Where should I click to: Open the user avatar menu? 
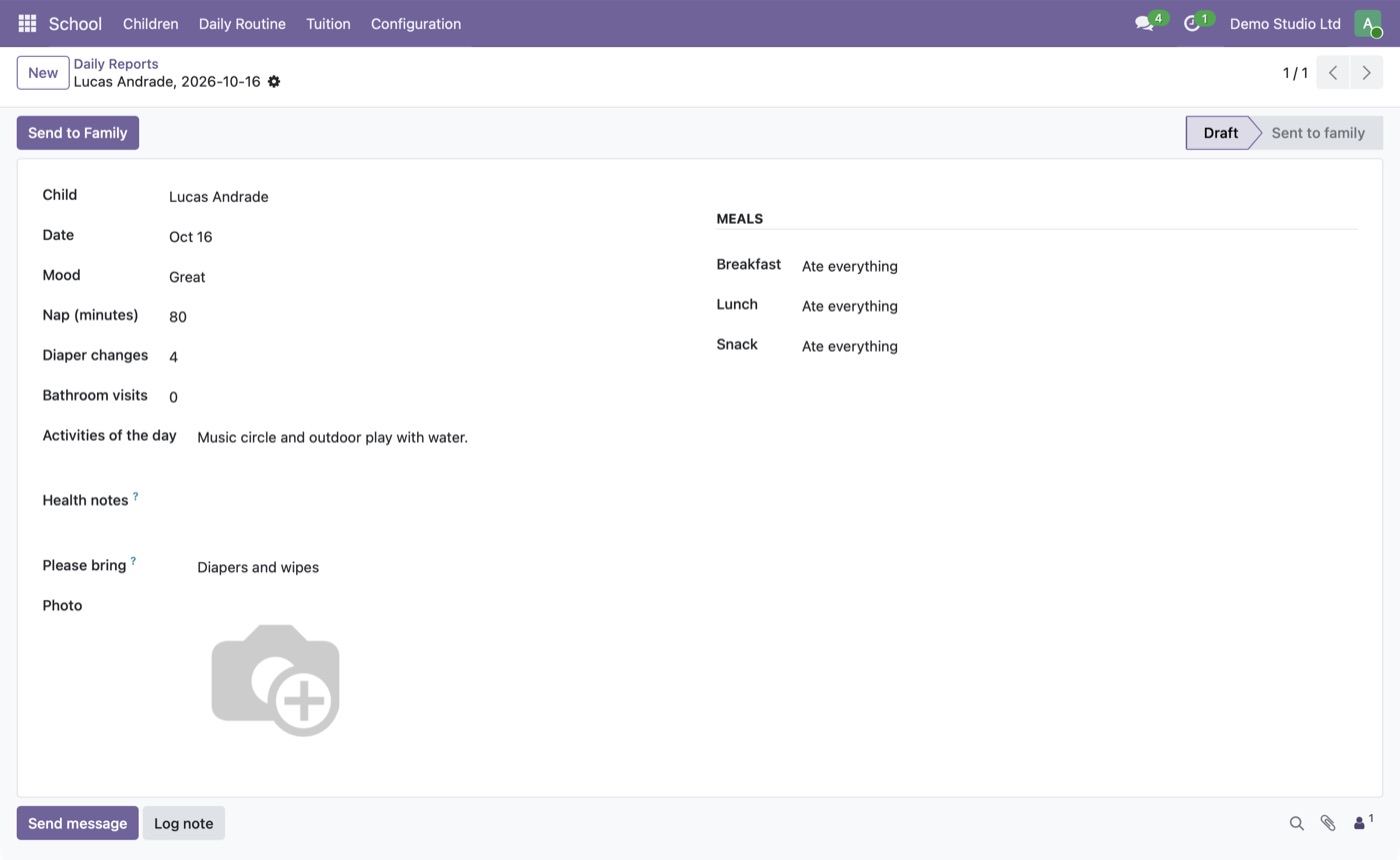[1367, 23]
